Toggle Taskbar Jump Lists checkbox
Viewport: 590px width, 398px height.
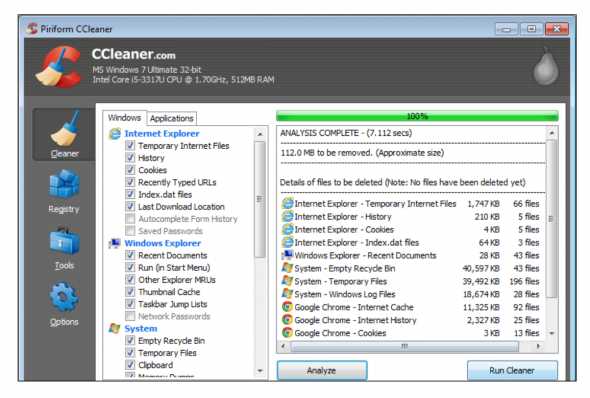(x=130, y=304)
